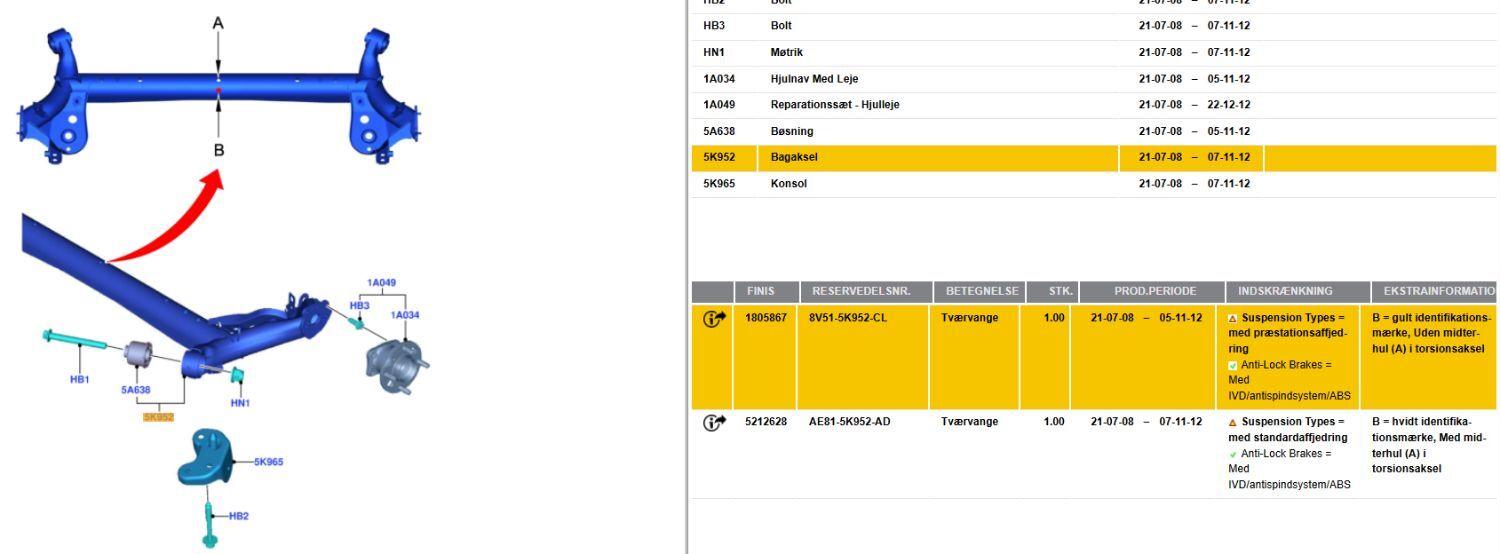Click the info icon for part 1805867
Viewport: 1500px width, 554px height.
[714, 319]
